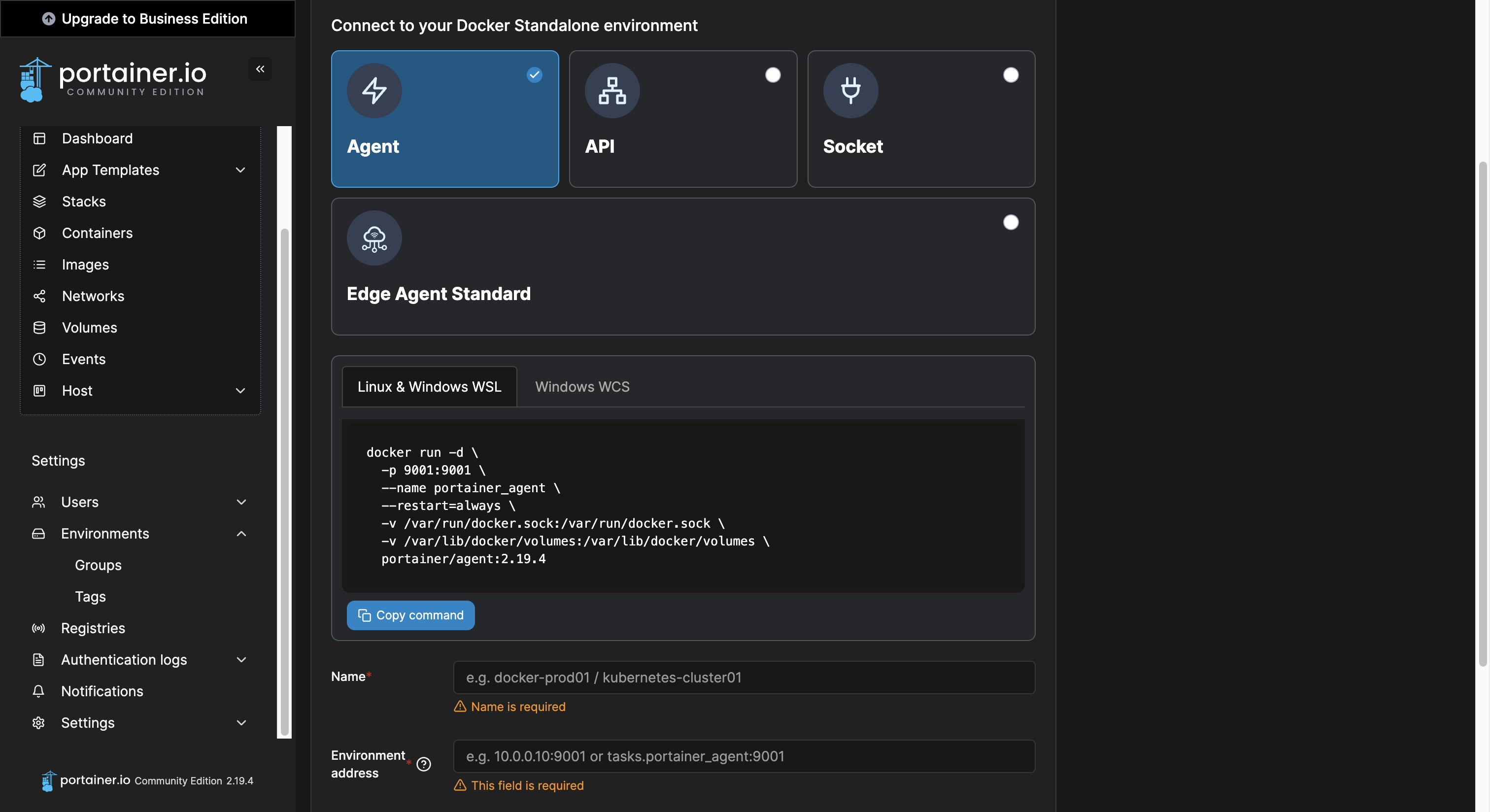Click the Environments drive icon
Screen dimensions: 1490x812
tap(38, 534)
